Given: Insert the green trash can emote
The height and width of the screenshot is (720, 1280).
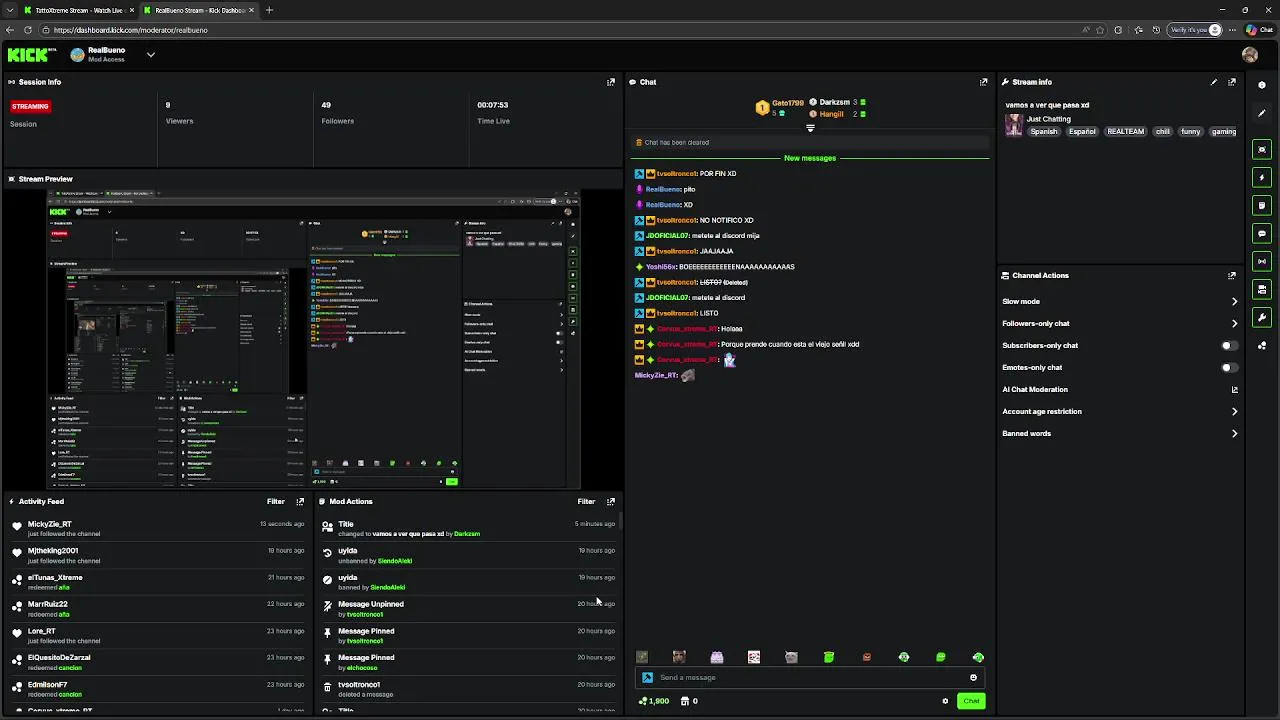Looking at the screenshot, I should pos(829,657).
